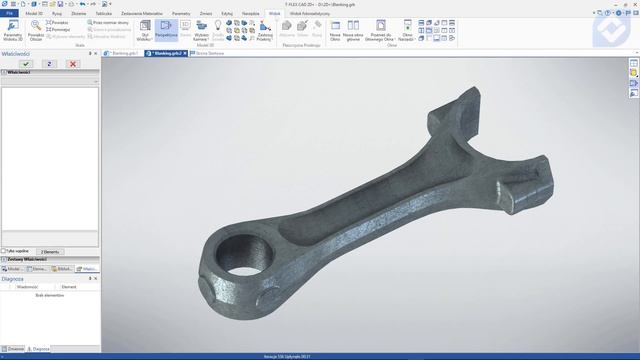Click top icon in viewport right toolbar
640x360 pixels.
(x=633, y=63)
